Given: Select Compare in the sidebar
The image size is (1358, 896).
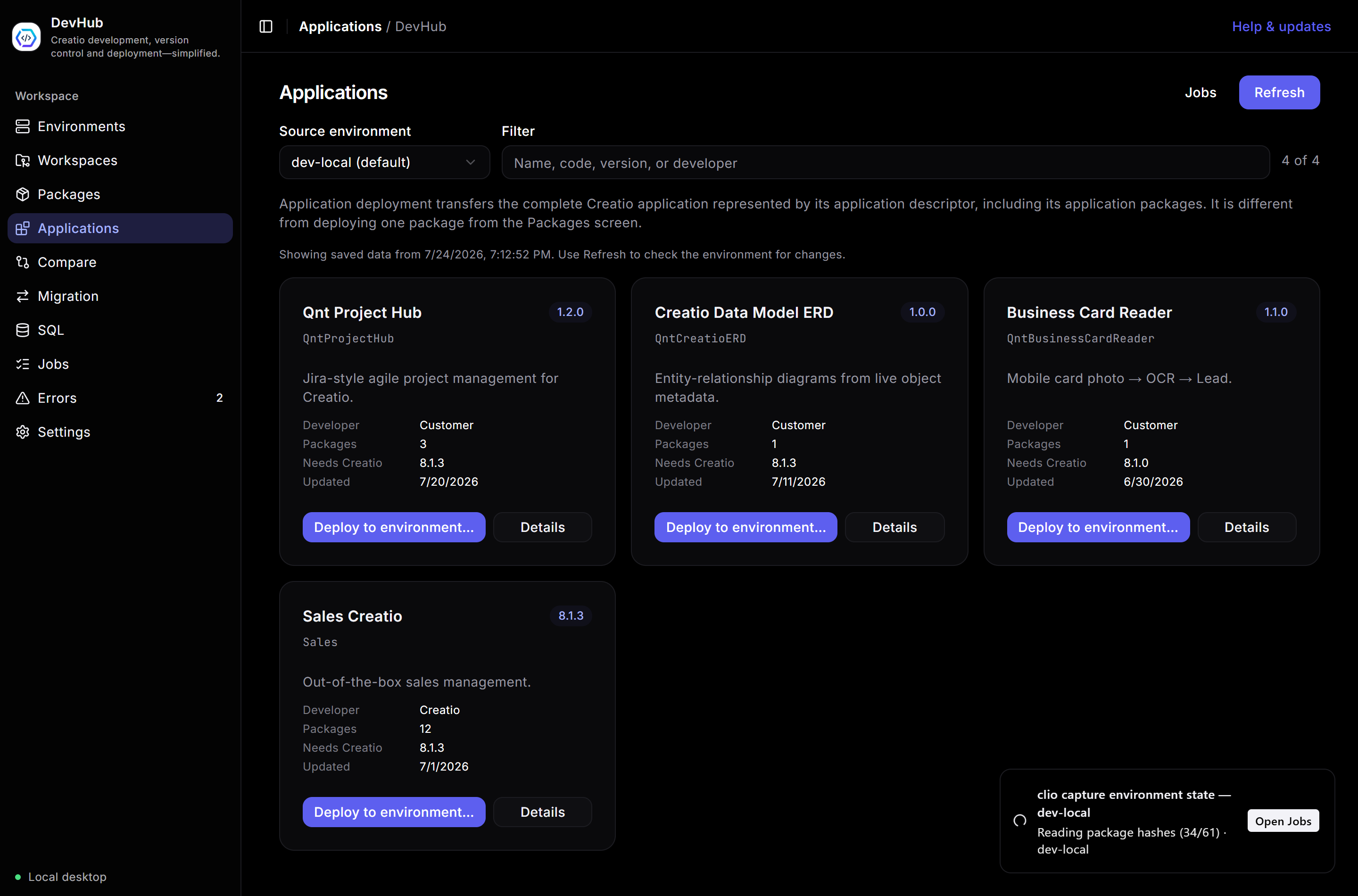Looking at the screenshot, I should click(120, 262).
